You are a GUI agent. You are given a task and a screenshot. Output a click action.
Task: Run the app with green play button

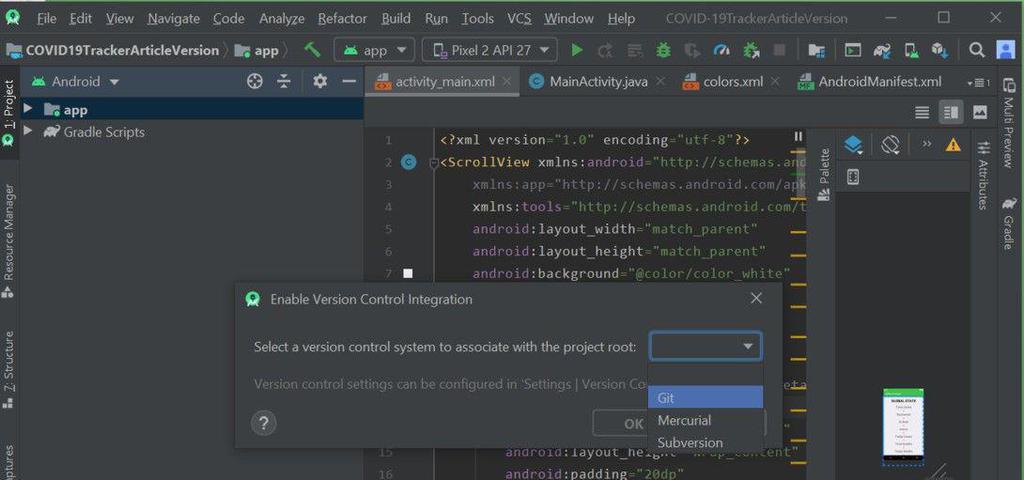coord(577,50)
